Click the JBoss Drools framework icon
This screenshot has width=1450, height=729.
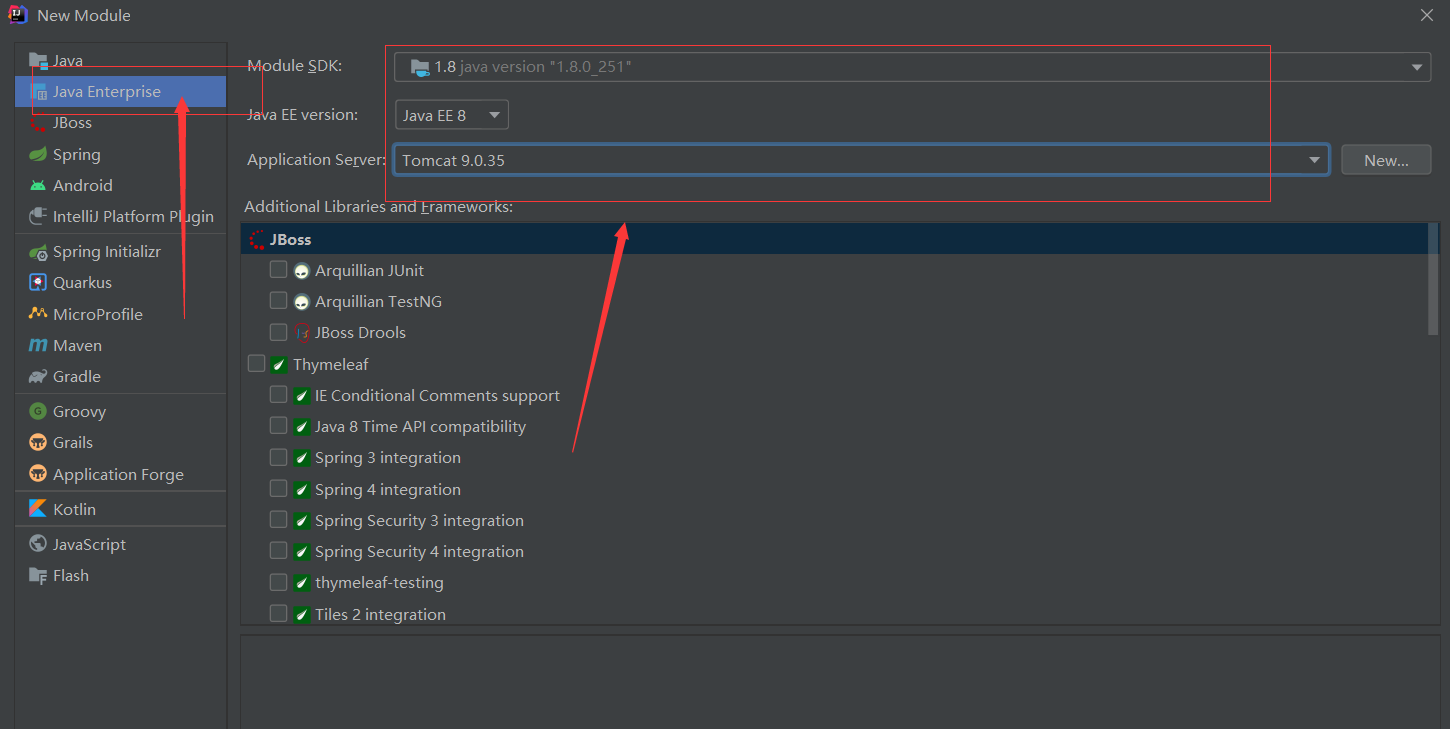(302, 333)
